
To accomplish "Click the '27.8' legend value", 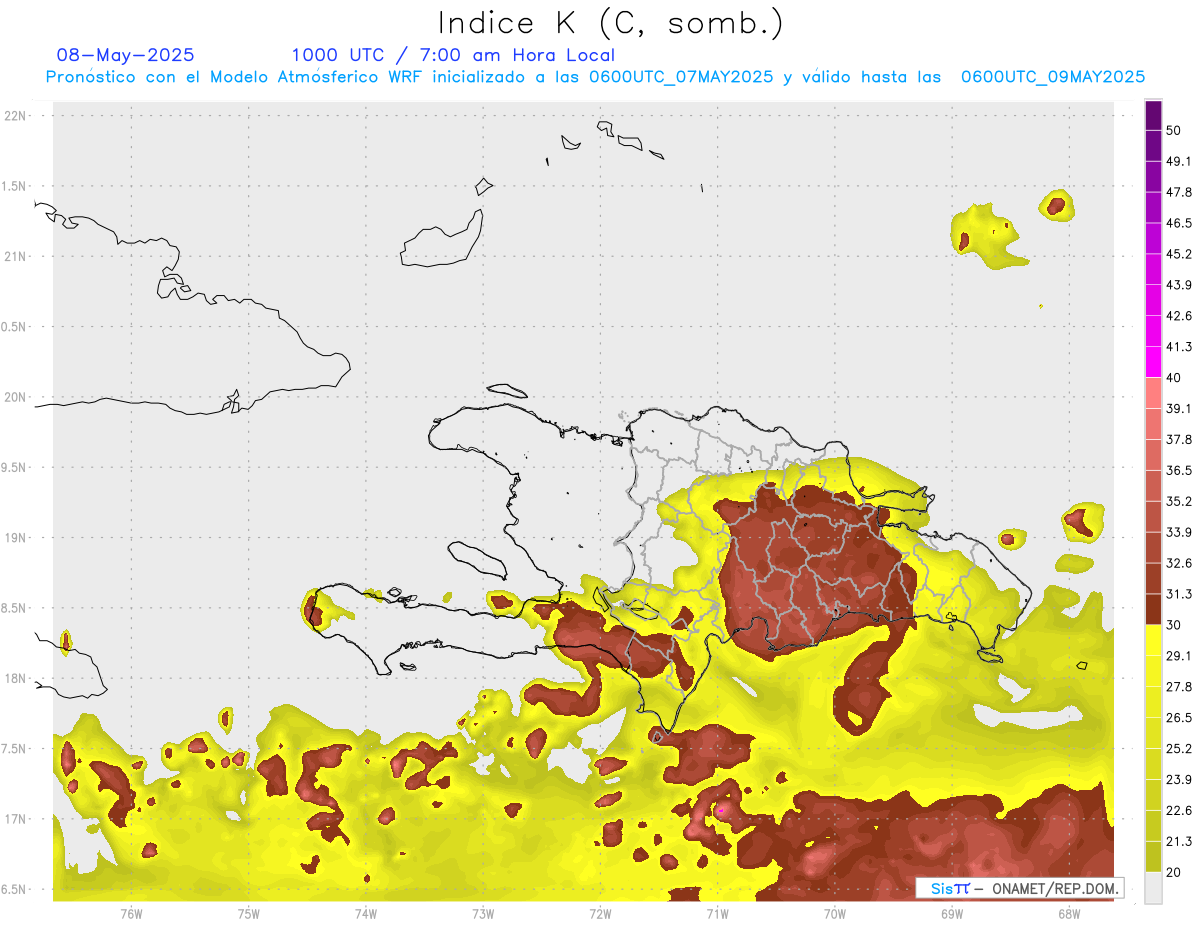I will 1179,687.
